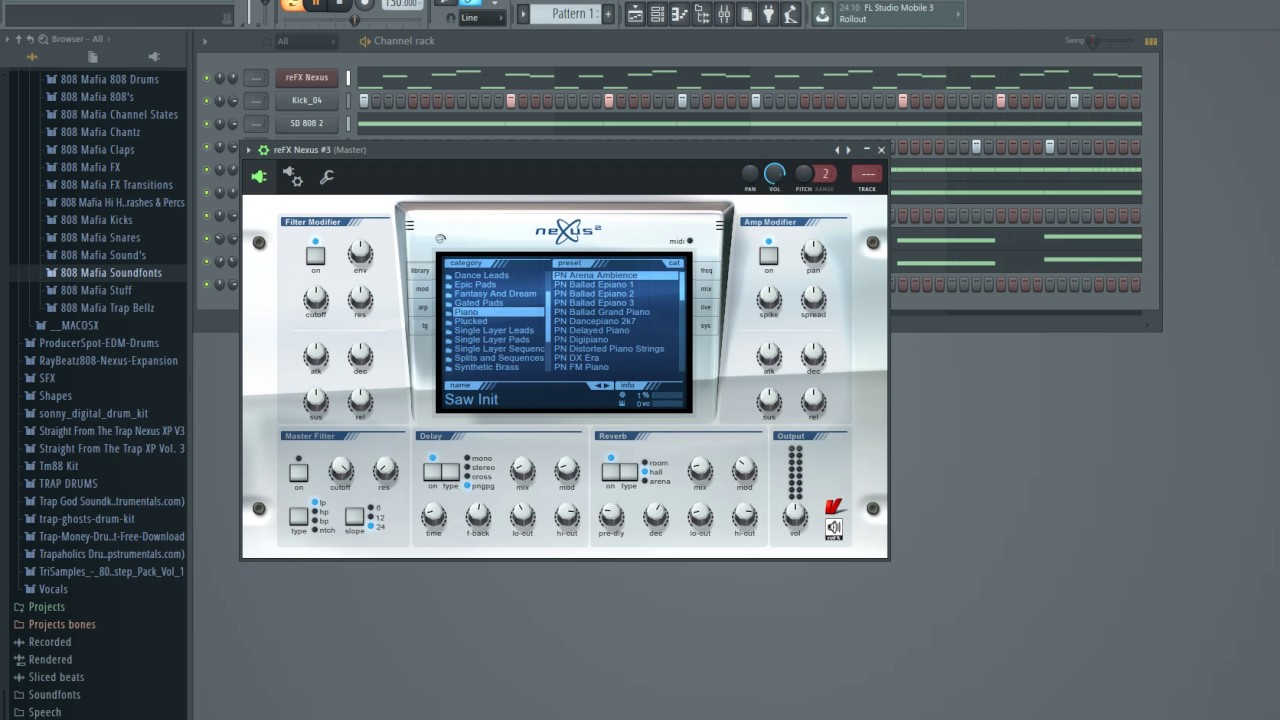Click the Channel rack speaker icon

(364, 41)
